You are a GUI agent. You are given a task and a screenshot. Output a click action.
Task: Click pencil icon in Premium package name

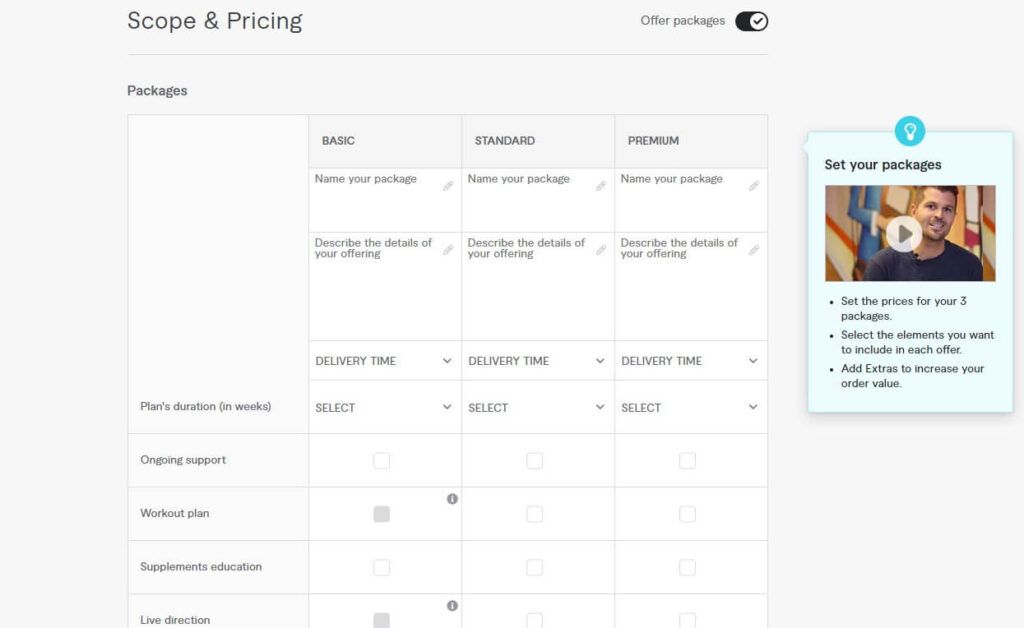coord(754,186)
